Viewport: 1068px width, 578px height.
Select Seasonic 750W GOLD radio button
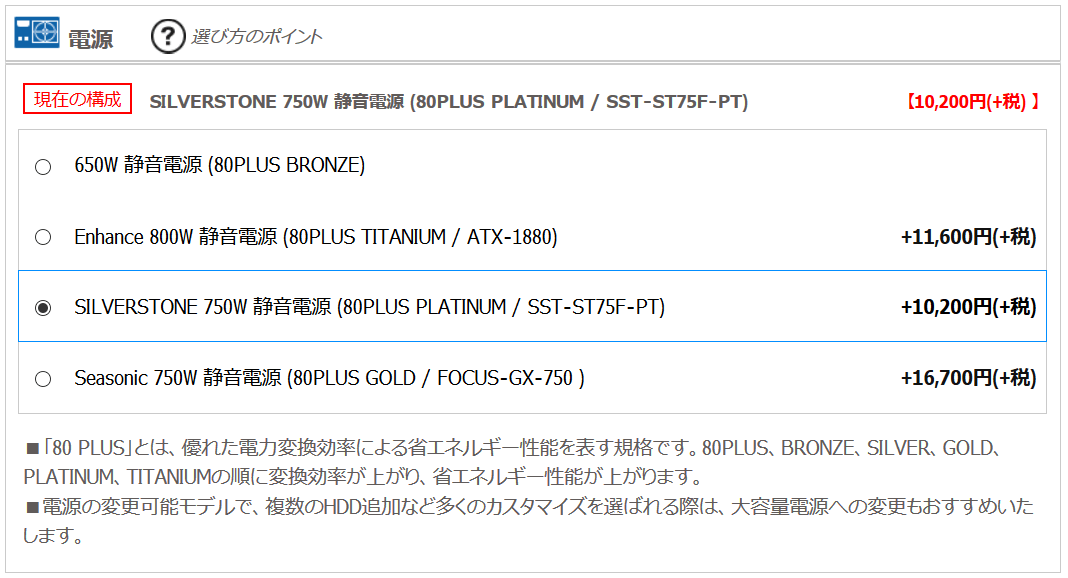click(43, 379)
